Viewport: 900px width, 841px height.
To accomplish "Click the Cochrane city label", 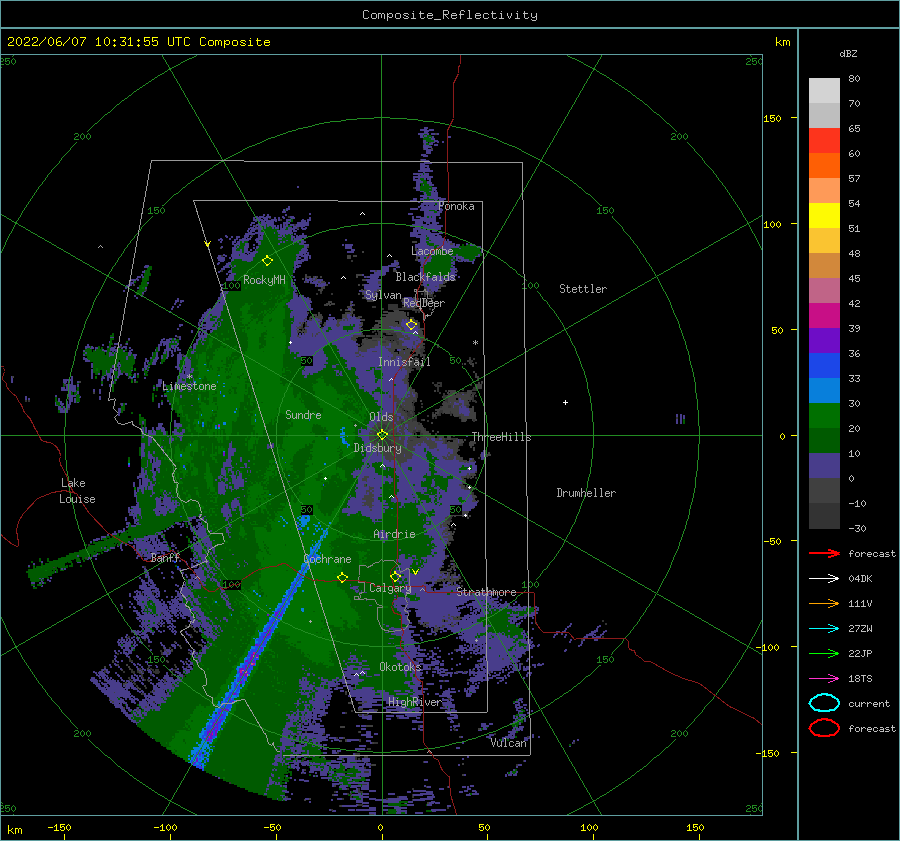I will [327, 559].
